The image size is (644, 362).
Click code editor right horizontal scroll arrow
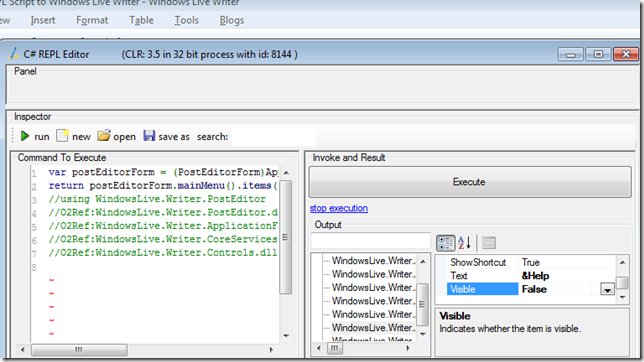[271, 350]
